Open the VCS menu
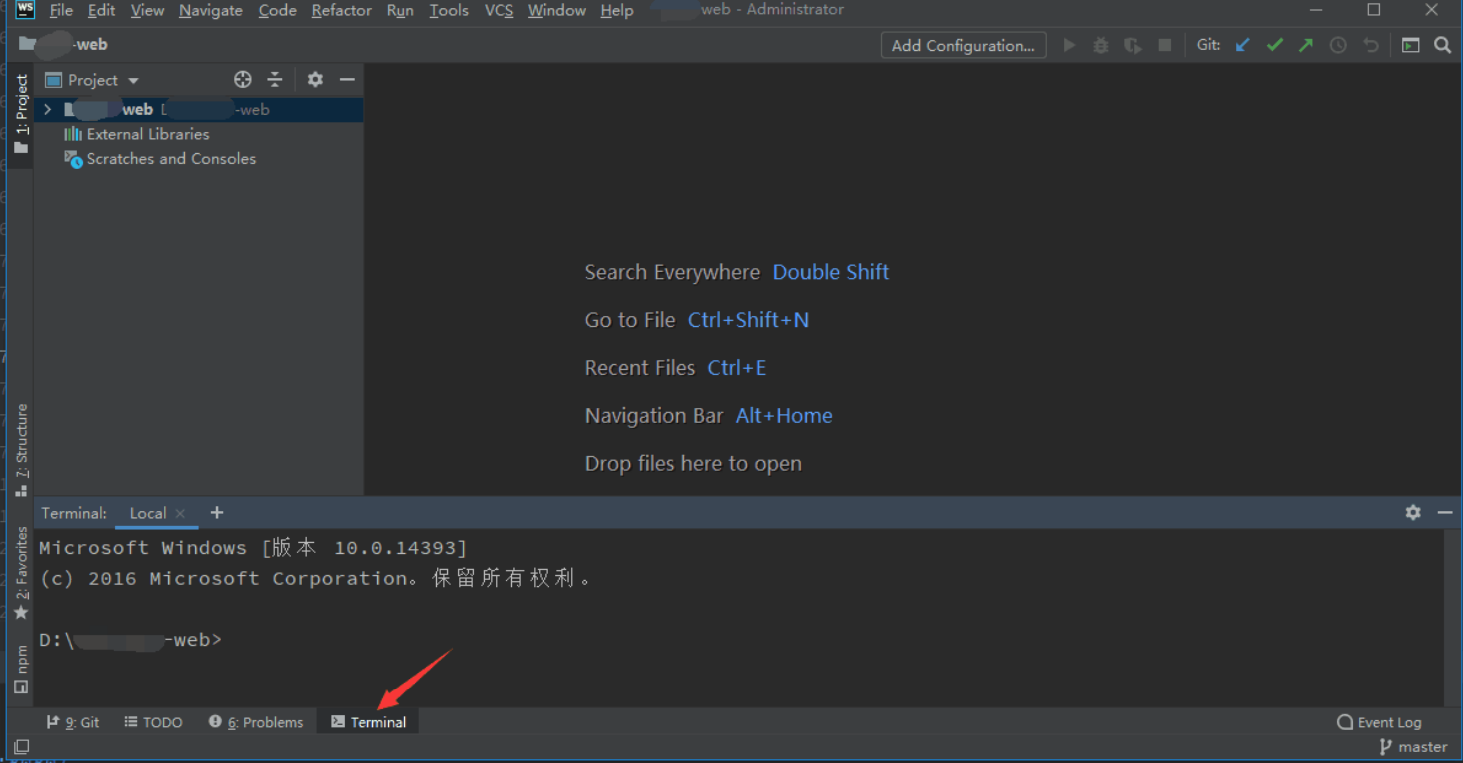The image size is (1463, 763). coord(498,10)
